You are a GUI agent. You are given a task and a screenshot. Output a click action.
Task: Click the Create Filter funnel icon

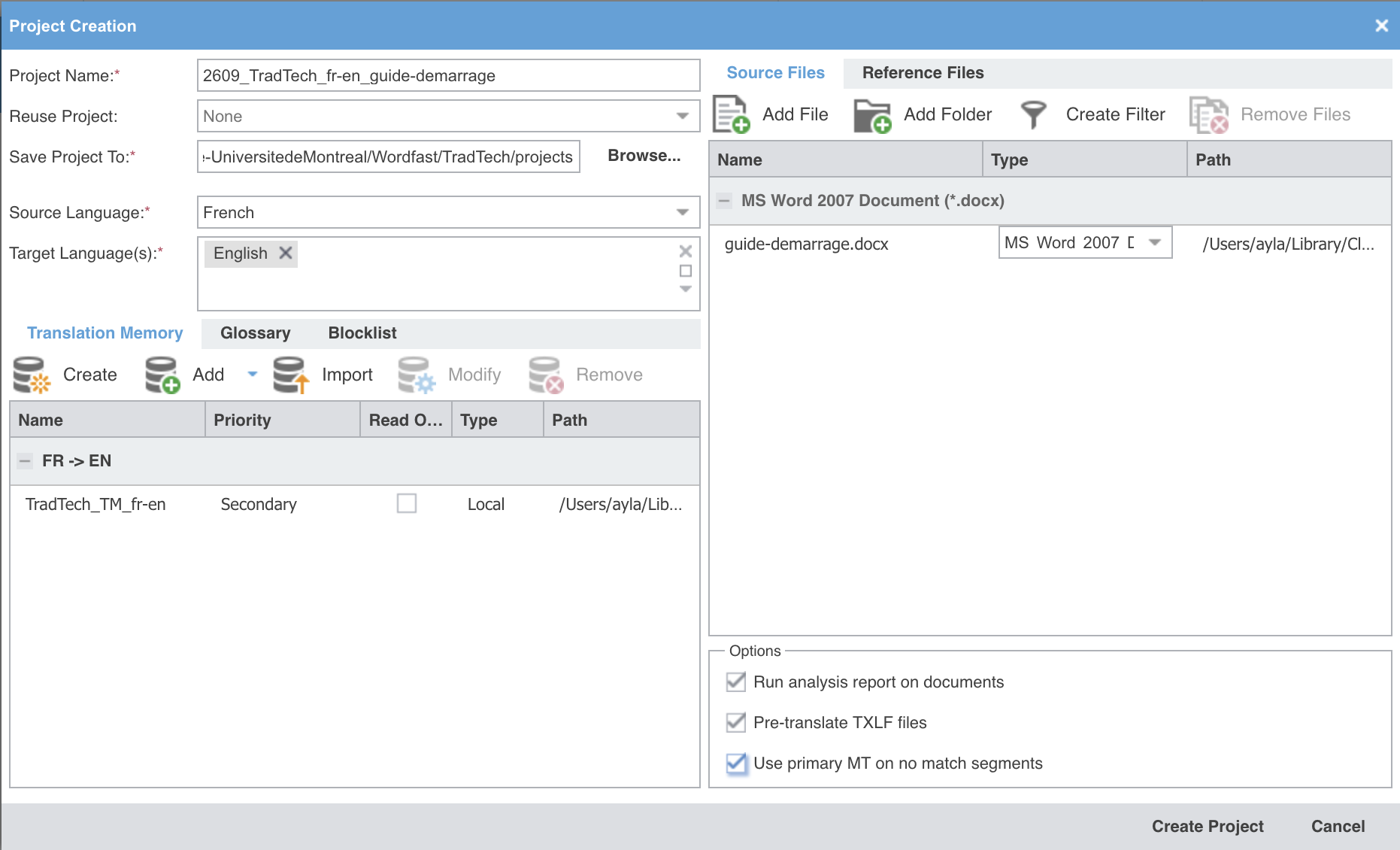[x=1034, y=115]
